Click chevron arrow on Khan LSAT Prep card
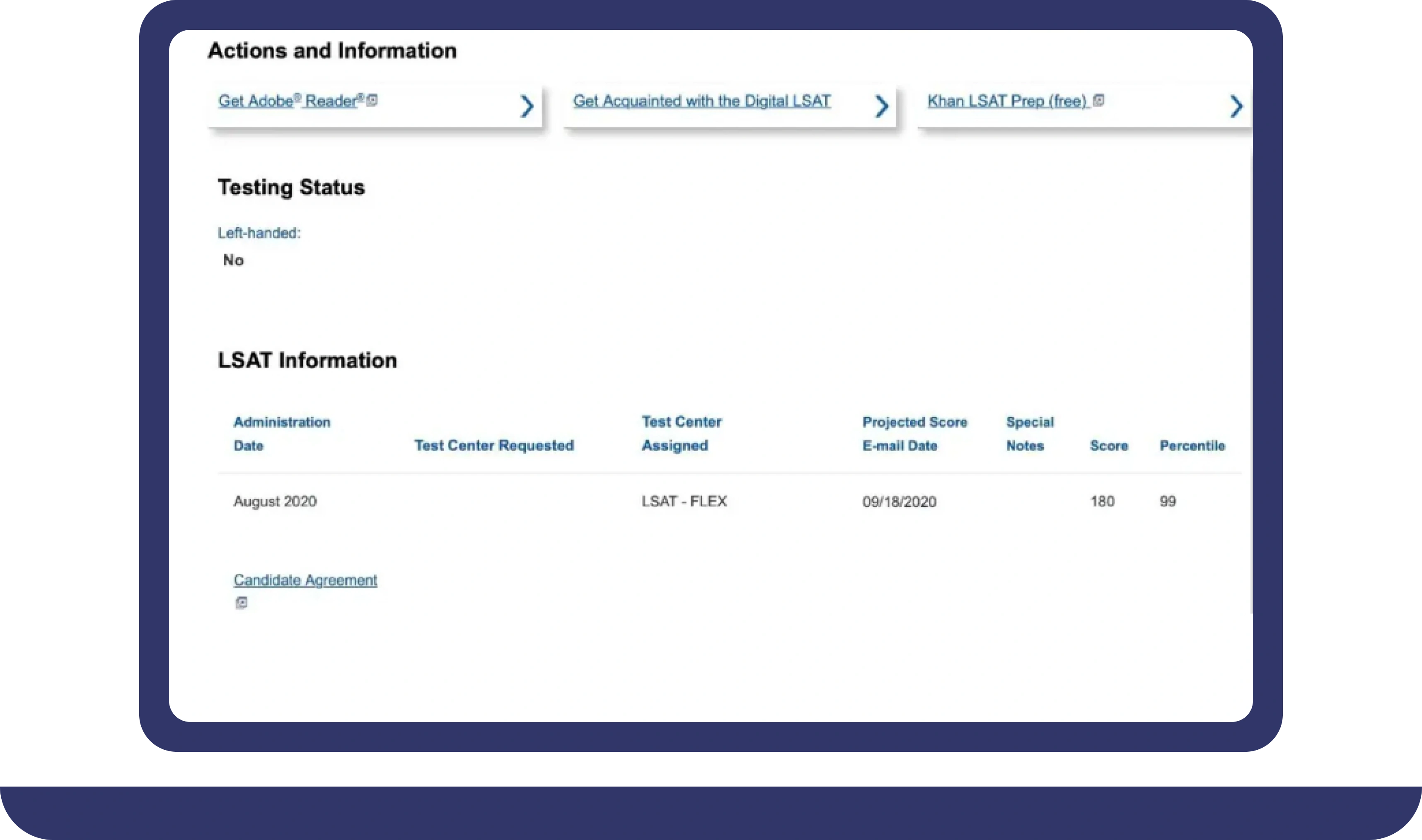Viewport: 1422px width, 840px height. pyautogui.click(x=1236, y=106)
